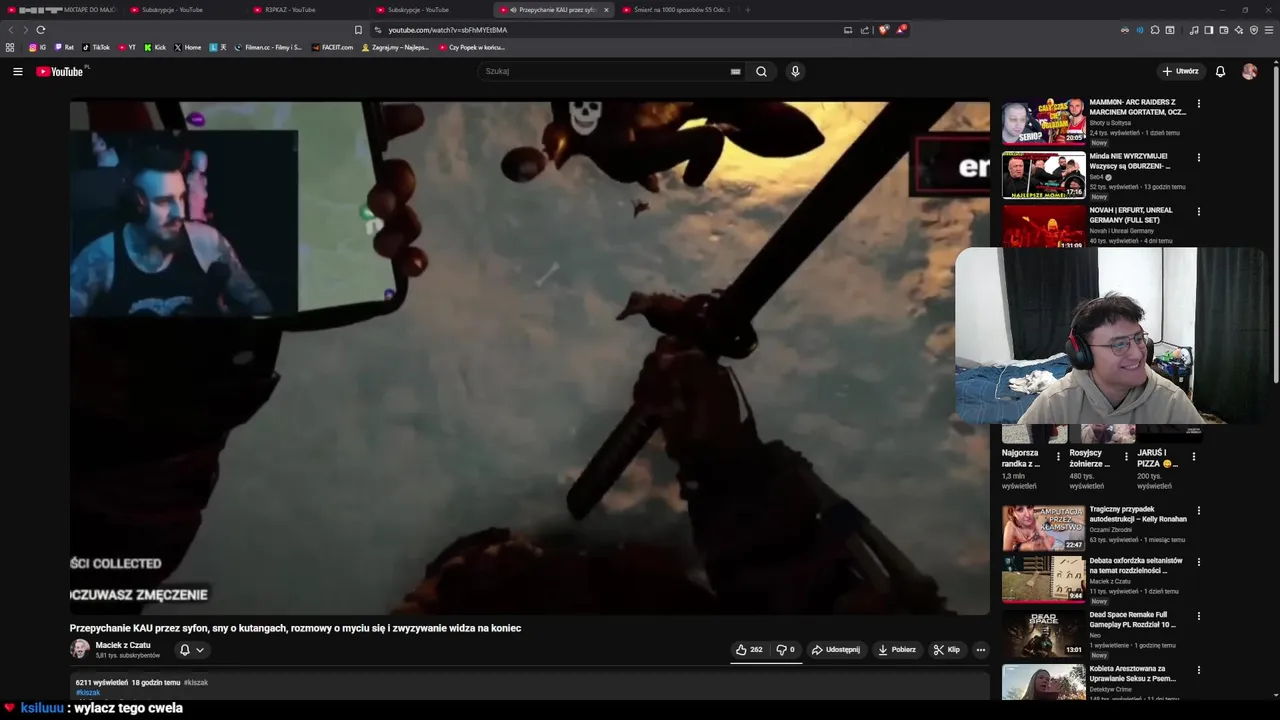The image size is (1280, 720).
Task: Open options menu for Tragiczny przypadek video
Action: (x=1198, y=511)
